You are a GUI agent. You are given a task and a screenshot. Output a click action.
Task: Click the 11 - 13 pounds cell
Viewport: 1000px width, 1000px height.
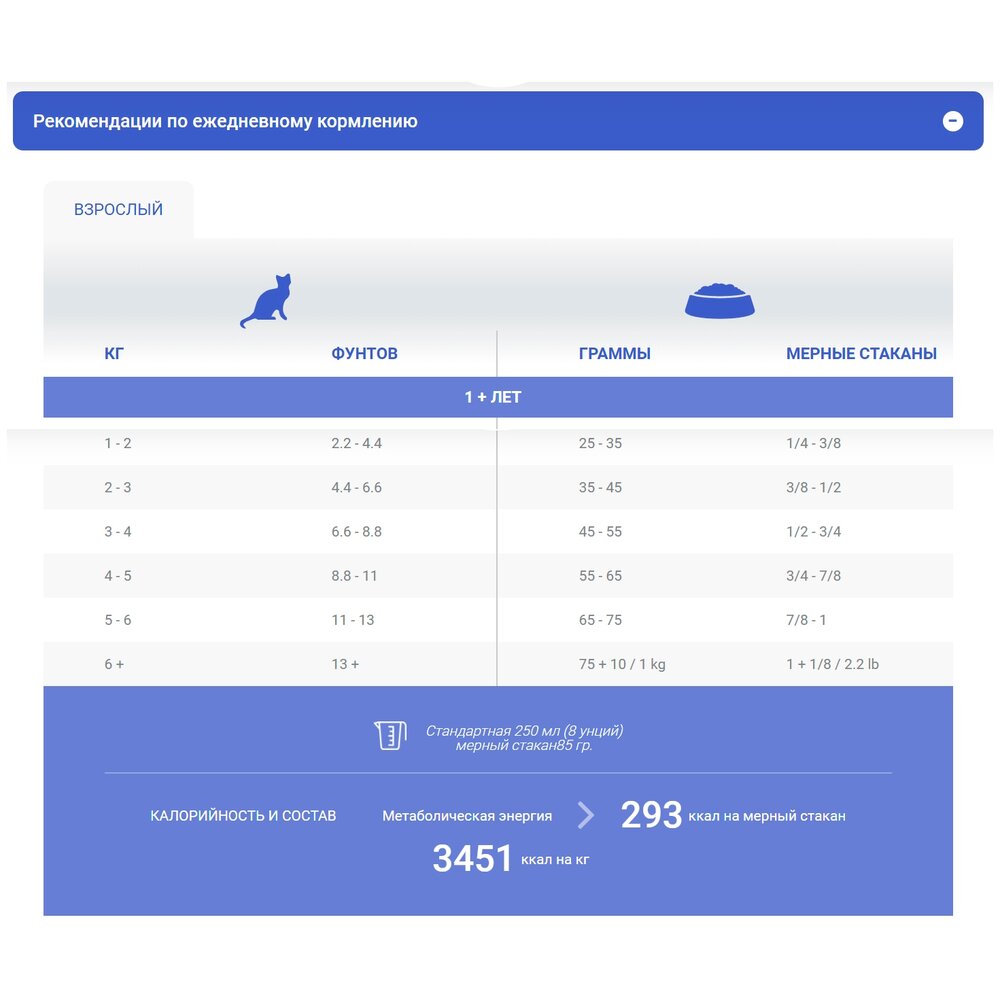click(x=353, y=620)
